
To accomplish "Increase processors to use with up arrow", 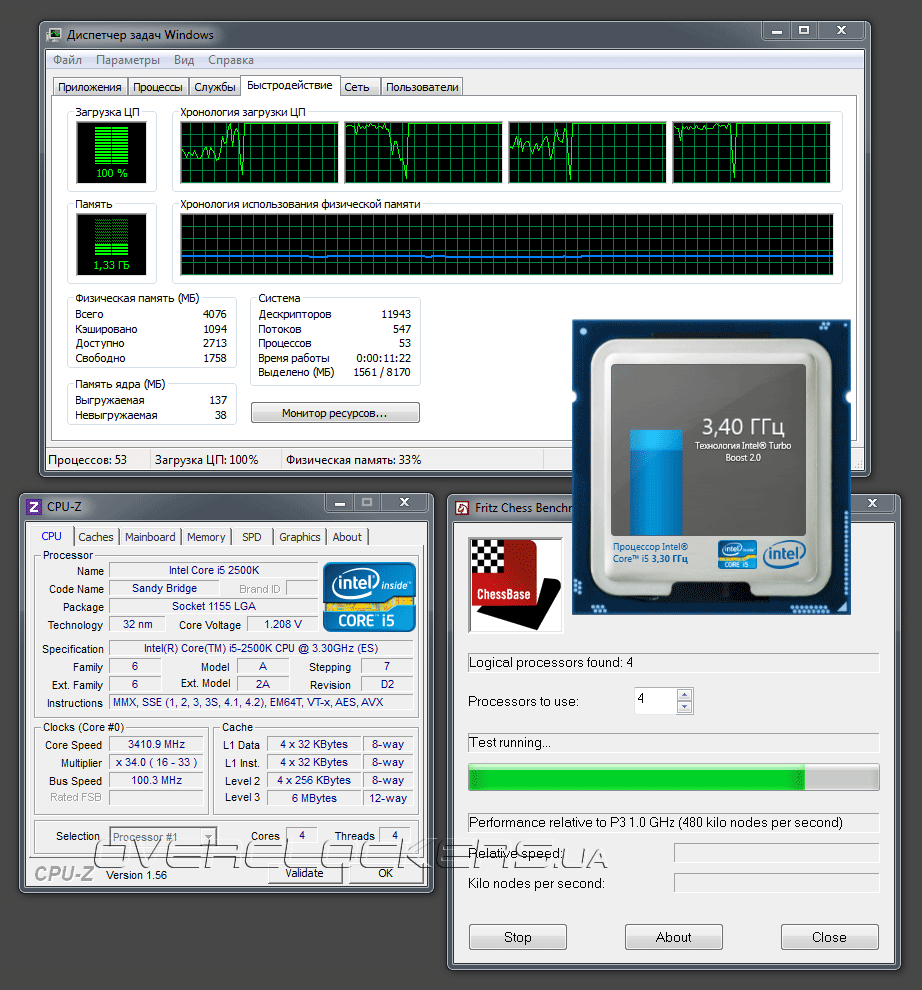I will [685, 695].
